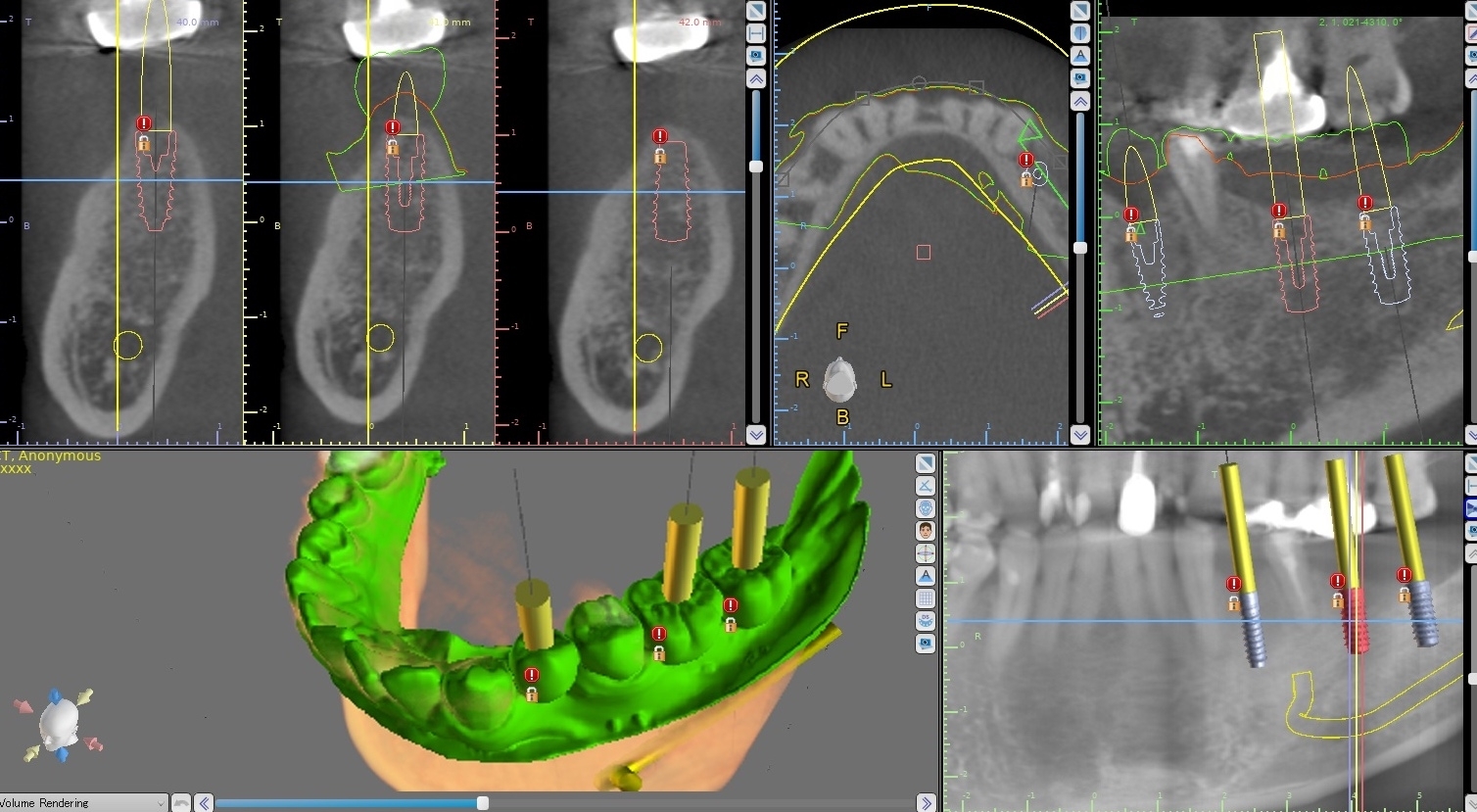Select the red implant in panoramic view
Screen dimensions: 1477x812
click(1355, 621)
